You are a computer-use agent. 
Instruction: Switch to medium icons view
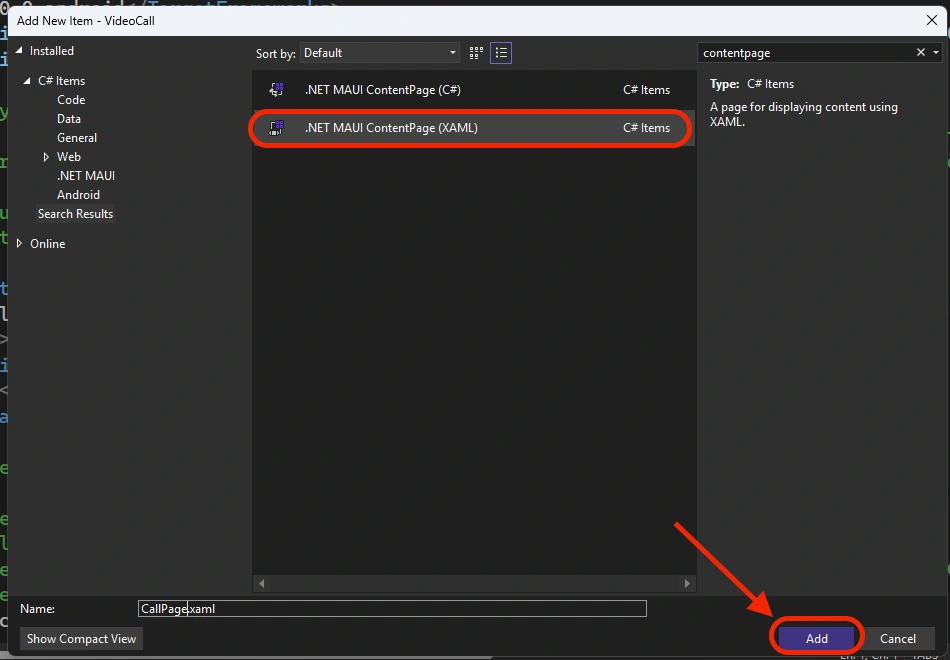(x=476, y=53)
